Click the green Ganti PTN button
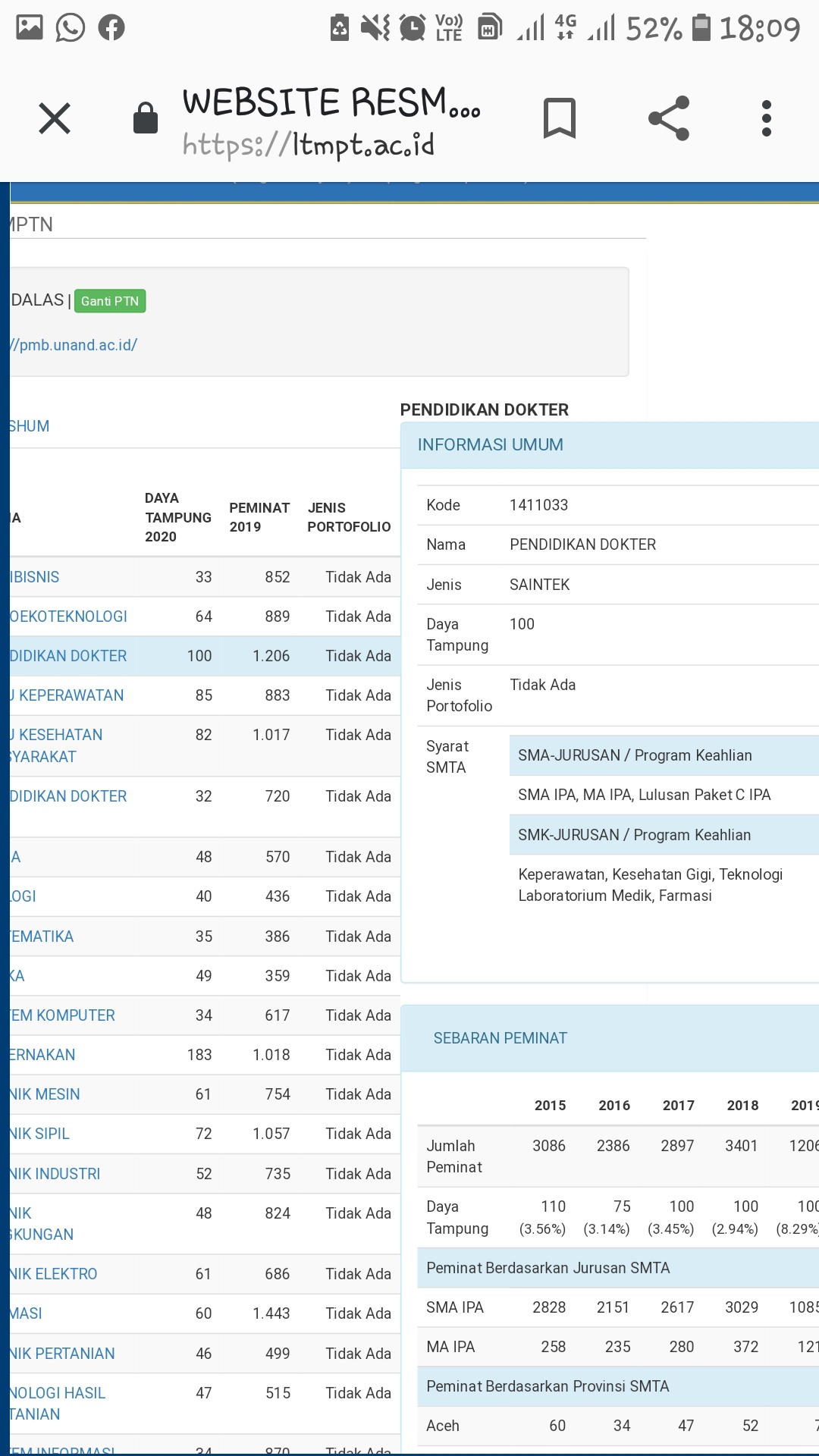 tap(110, 301)
